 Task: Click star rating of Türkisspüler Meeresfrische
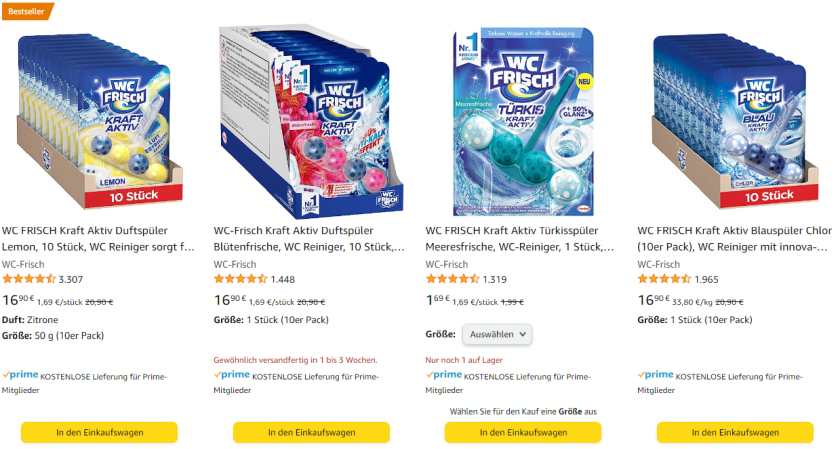453,279
